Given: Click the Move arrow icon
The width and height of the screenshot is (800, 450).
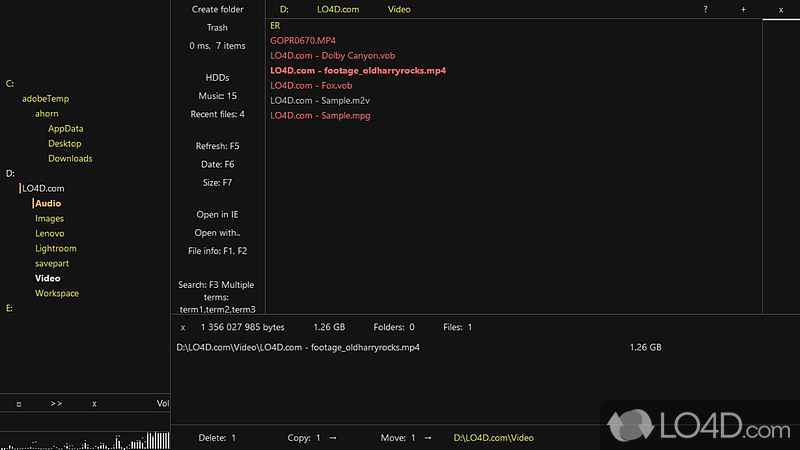Looking at the screenshot, I should click(427, 438).
